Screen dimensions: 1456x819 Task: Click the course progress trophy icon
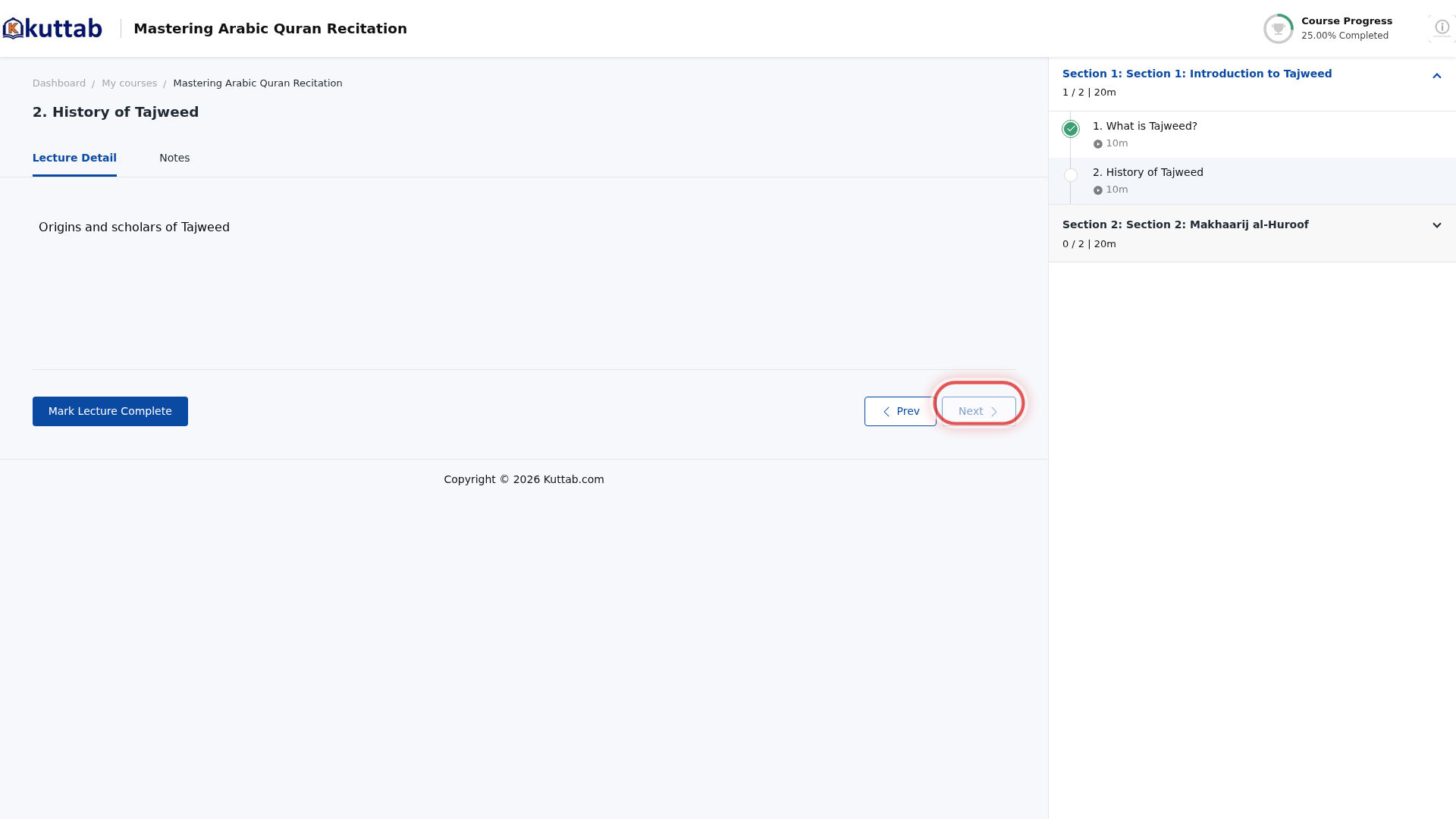tap(1278, 29)
